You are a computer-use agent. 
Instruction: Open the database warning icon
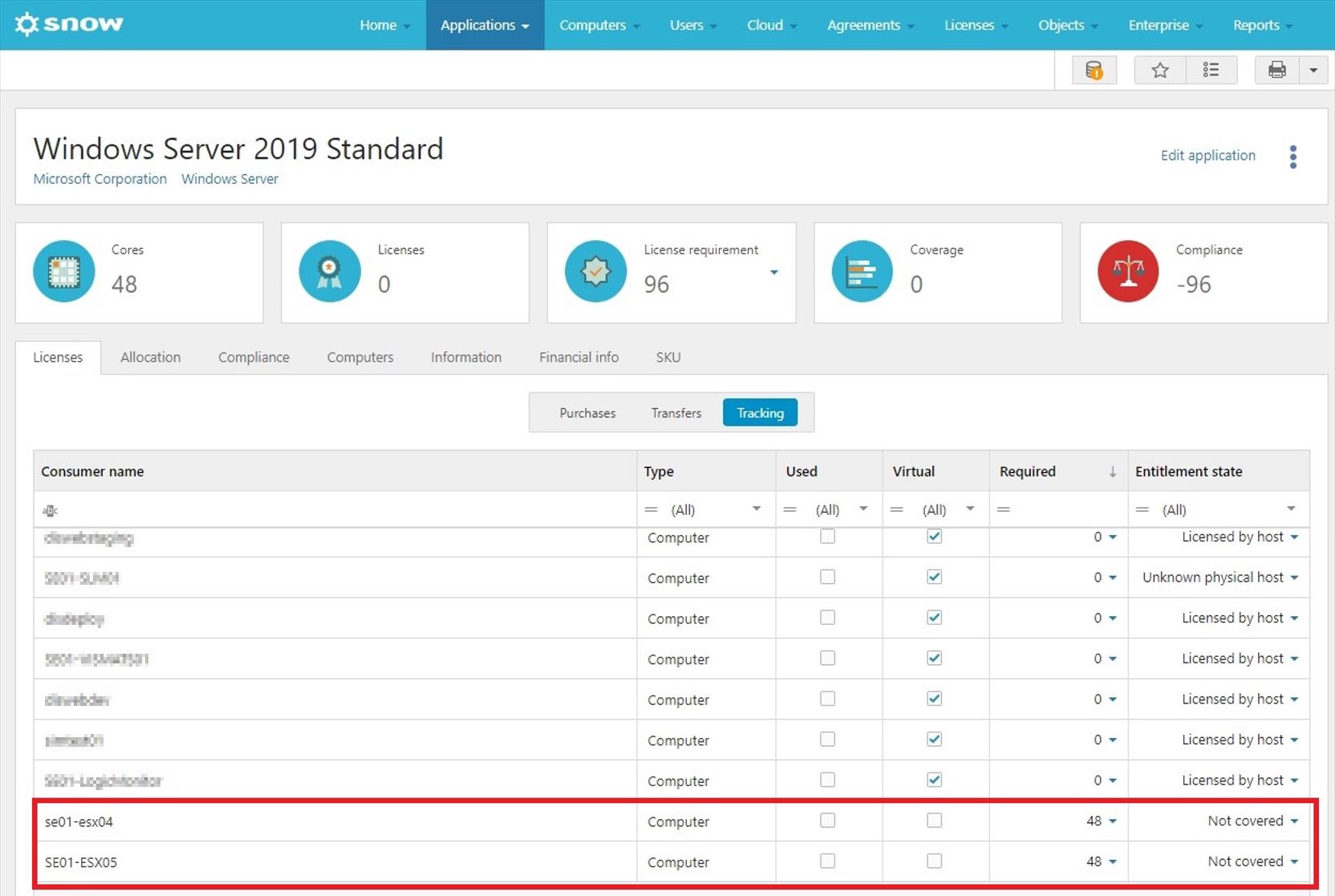(x=1094, y=71)
